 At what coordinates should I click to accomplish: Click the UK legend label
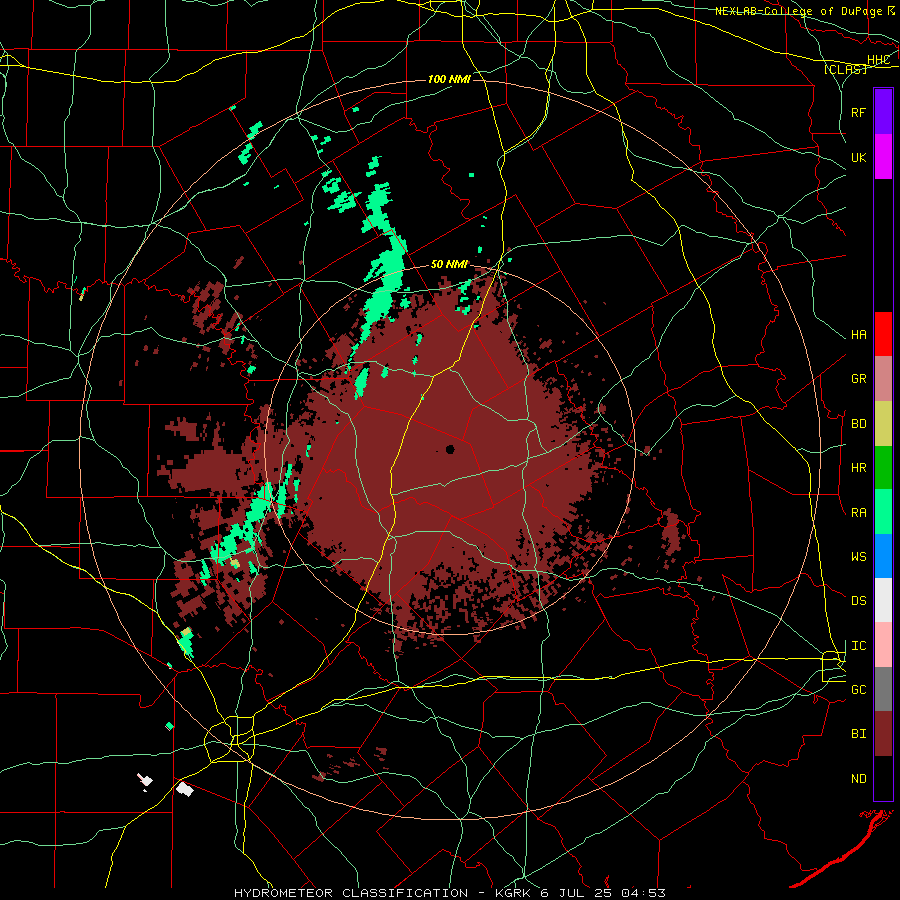point(859,157)
